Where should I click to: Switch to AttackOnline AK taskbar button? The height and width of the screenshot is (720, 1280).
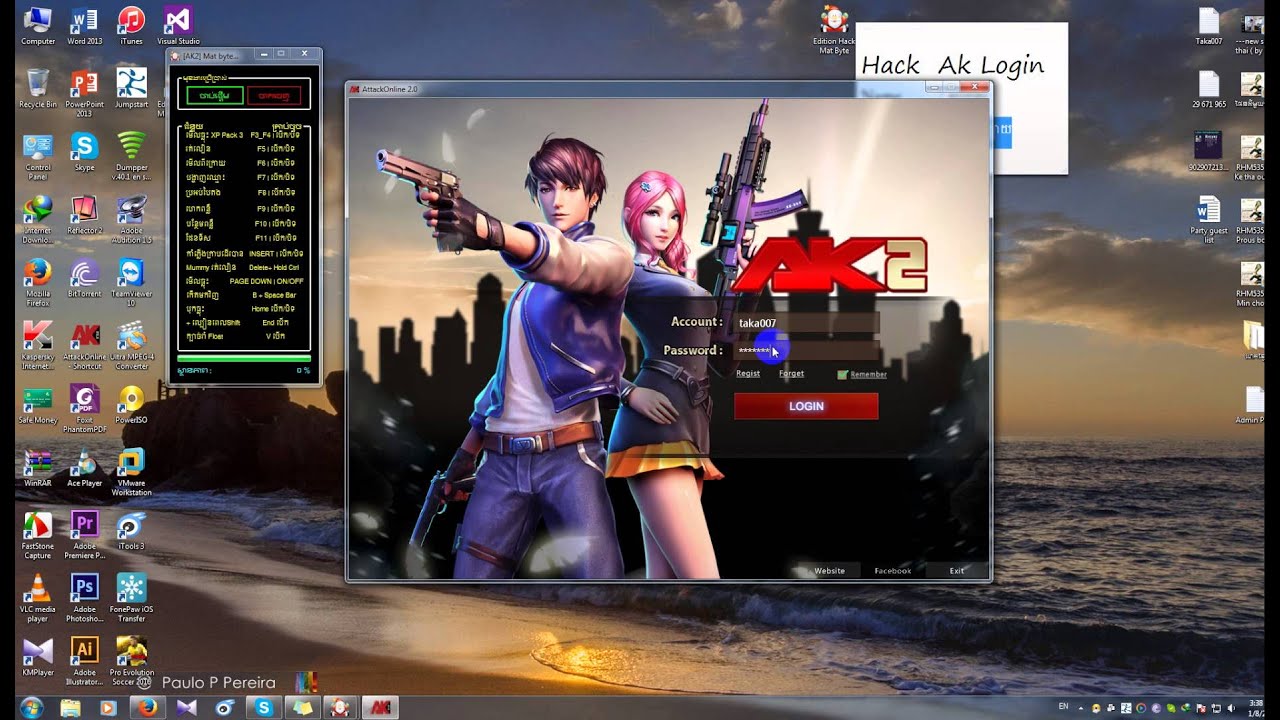380,707
